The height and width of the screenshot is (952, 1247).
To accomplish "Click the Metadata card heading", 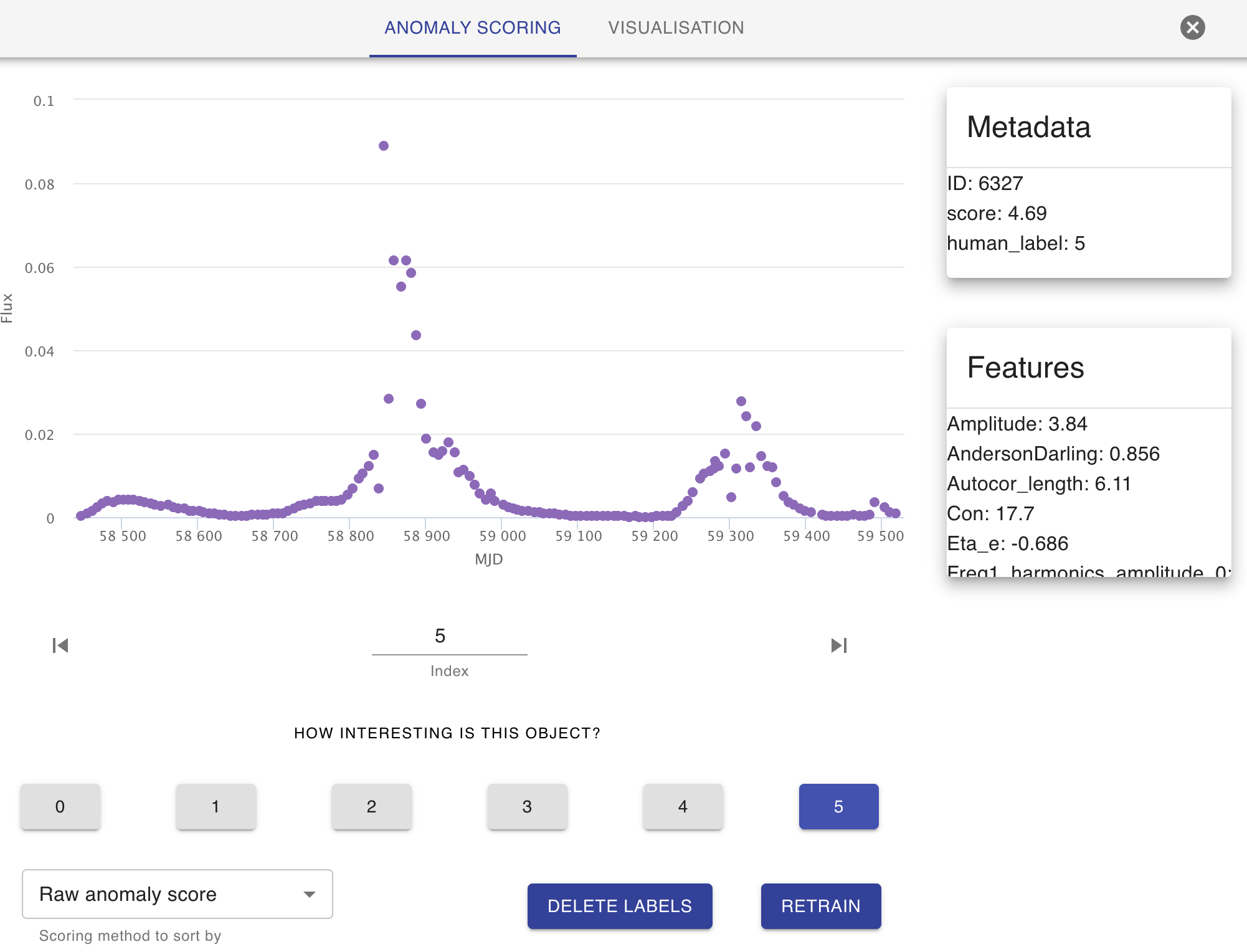I will pyautogui.click(x=1028, y=127).
